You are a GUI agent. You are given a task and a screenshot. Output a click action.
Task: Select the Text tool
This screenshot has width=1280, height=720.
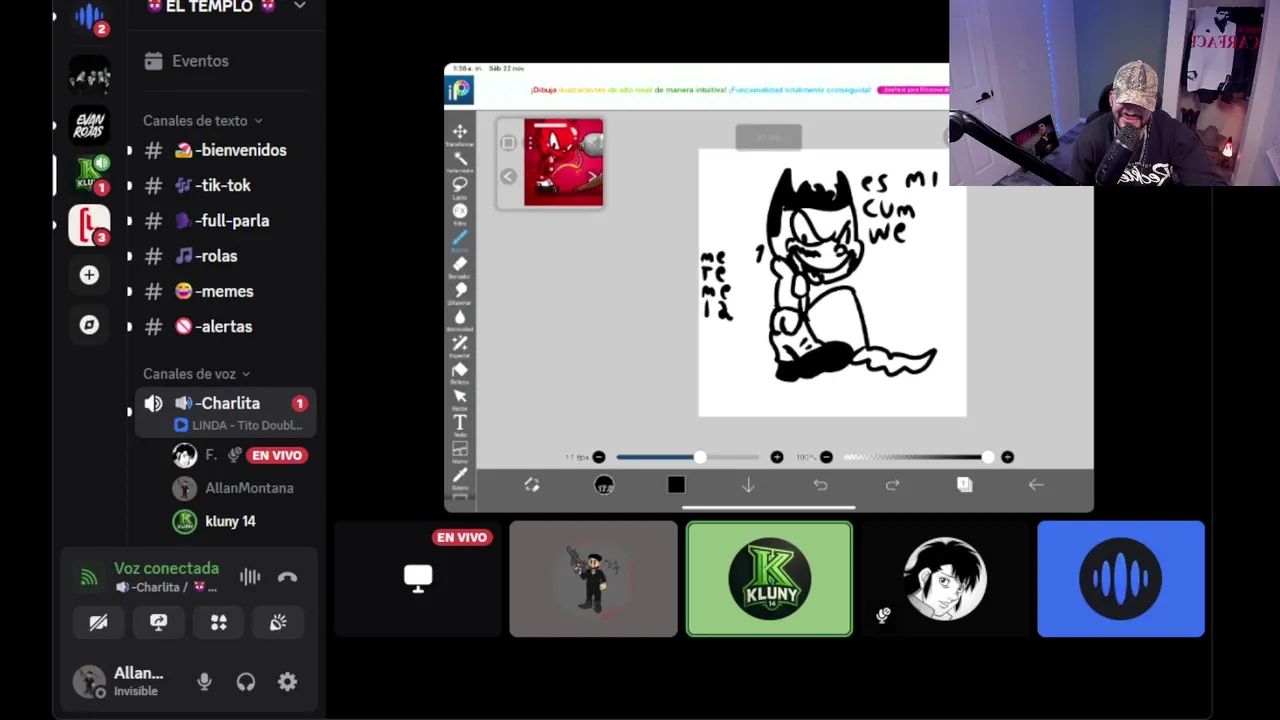click(460, 423)
